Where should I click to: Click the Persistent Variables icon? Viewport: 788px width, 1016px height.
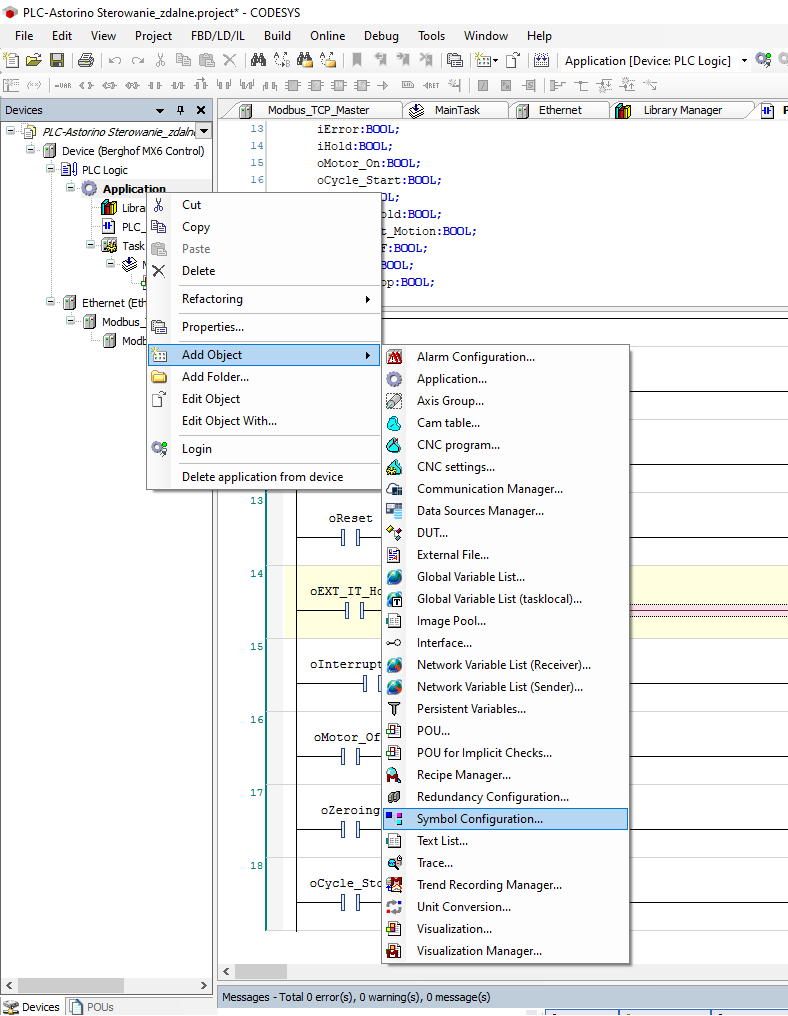click(x=394, y=709)
